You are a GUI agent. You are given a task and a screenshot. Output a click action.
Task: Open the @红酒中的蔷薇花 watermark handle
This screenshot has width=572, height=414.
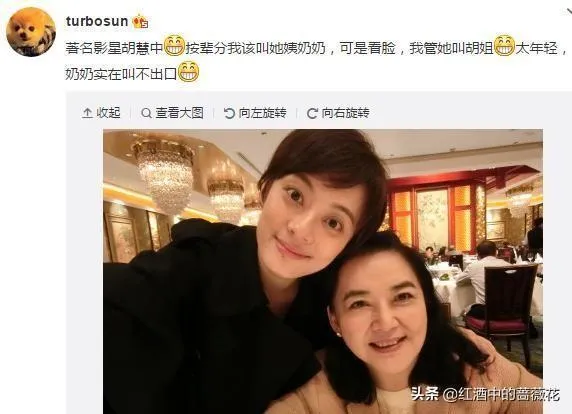click(x=501, y=394)
